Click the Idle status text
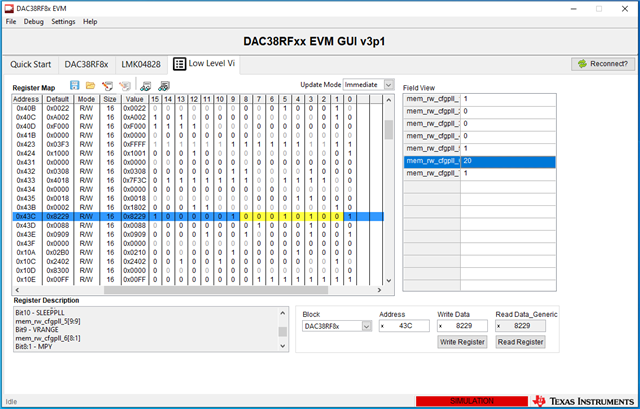640x409 pixels. click(11, 402)
